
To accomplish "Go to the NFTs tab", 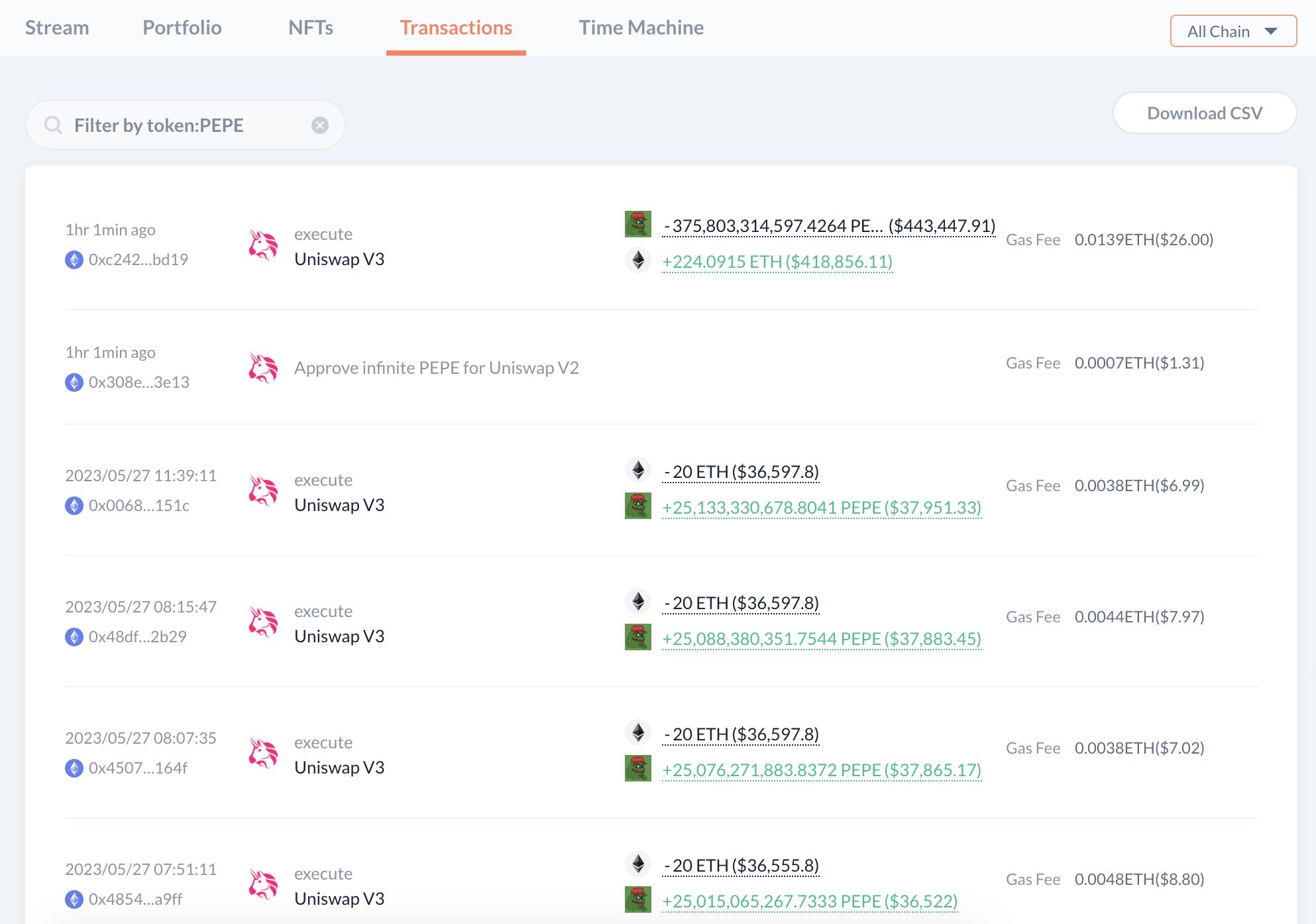I will [311, 27].
